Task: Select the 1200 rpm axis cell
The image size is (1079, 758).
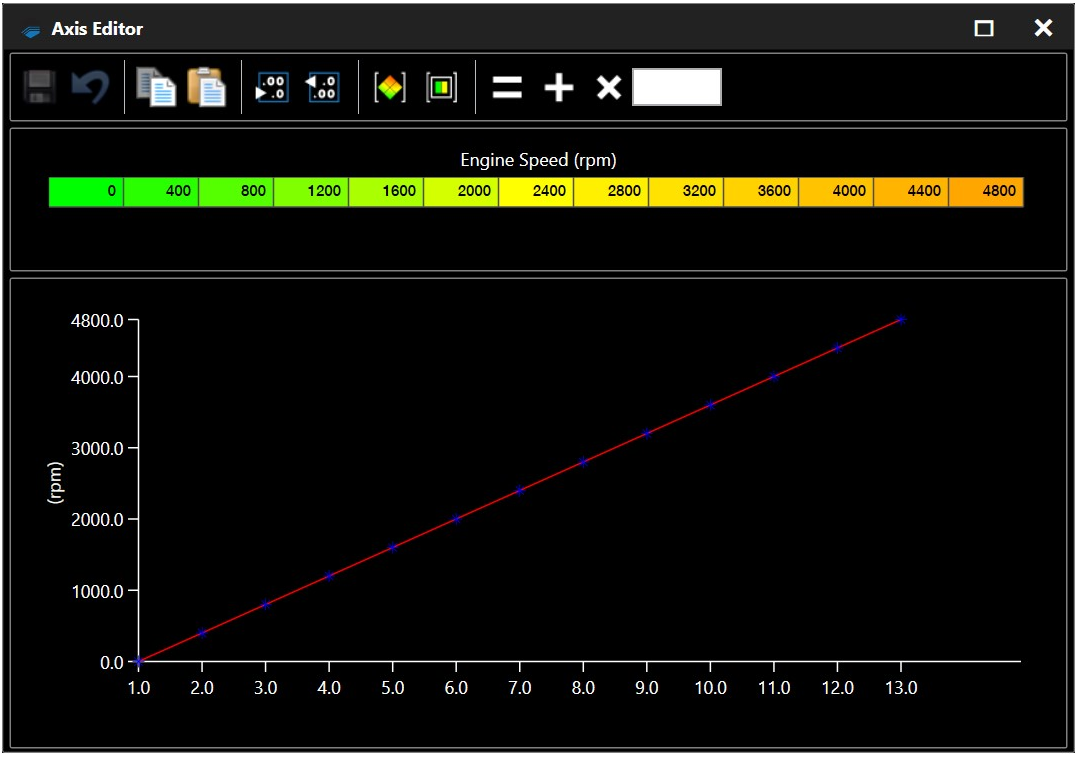Action: tap(311, 192)
